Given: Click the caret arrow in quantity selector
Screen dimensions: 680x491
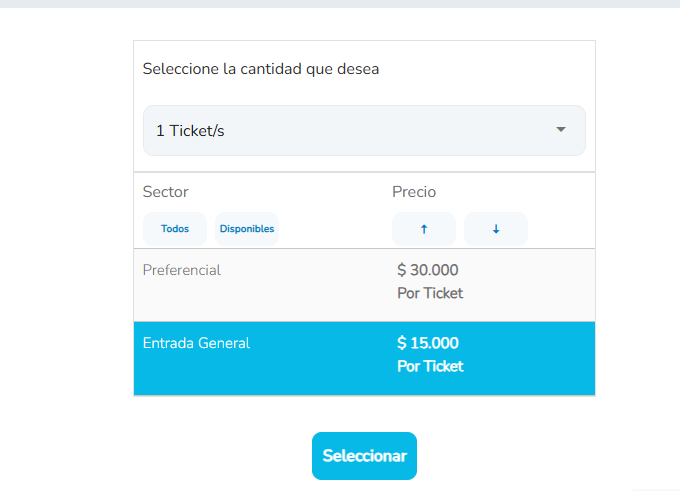Looking at the screenshot, I should [x=561, y=130].
